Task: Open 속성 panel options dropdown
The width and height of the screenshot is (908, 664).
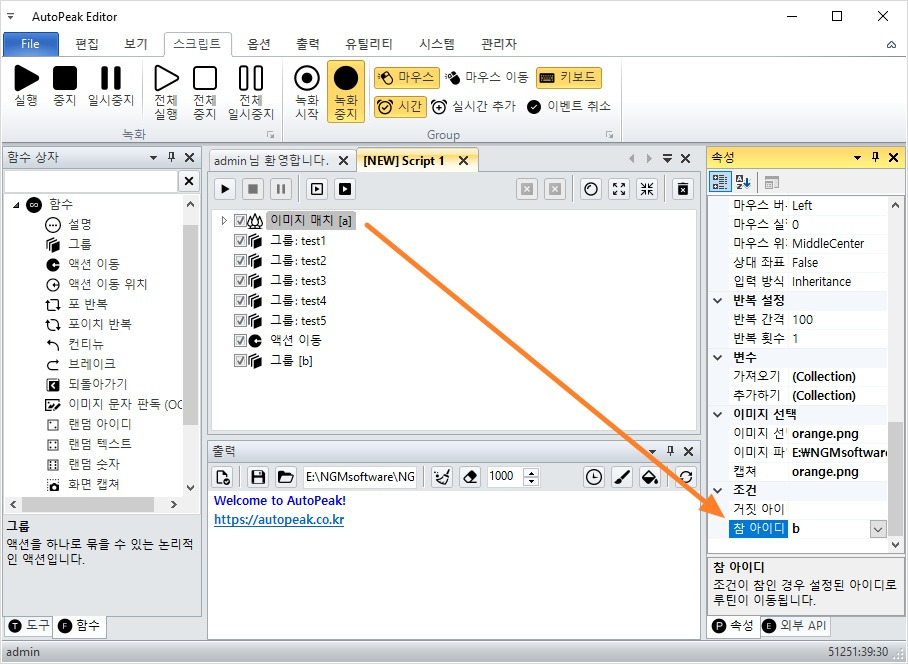Action: pos(858,157)
